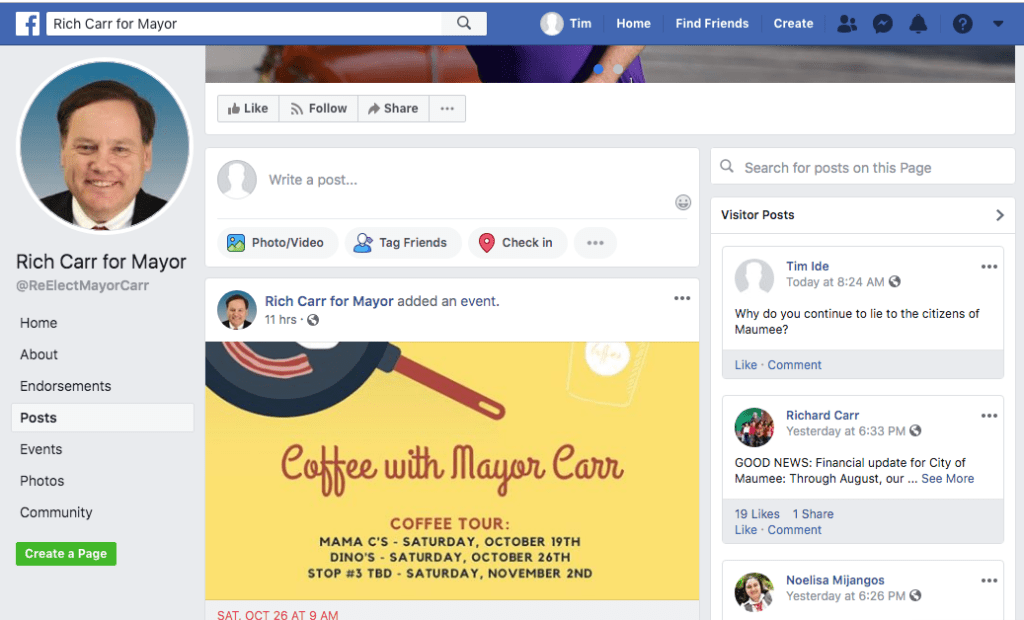Like Tim Ide's visitor post
This screenshot has height=620, width=1024.
pos(746,365)
